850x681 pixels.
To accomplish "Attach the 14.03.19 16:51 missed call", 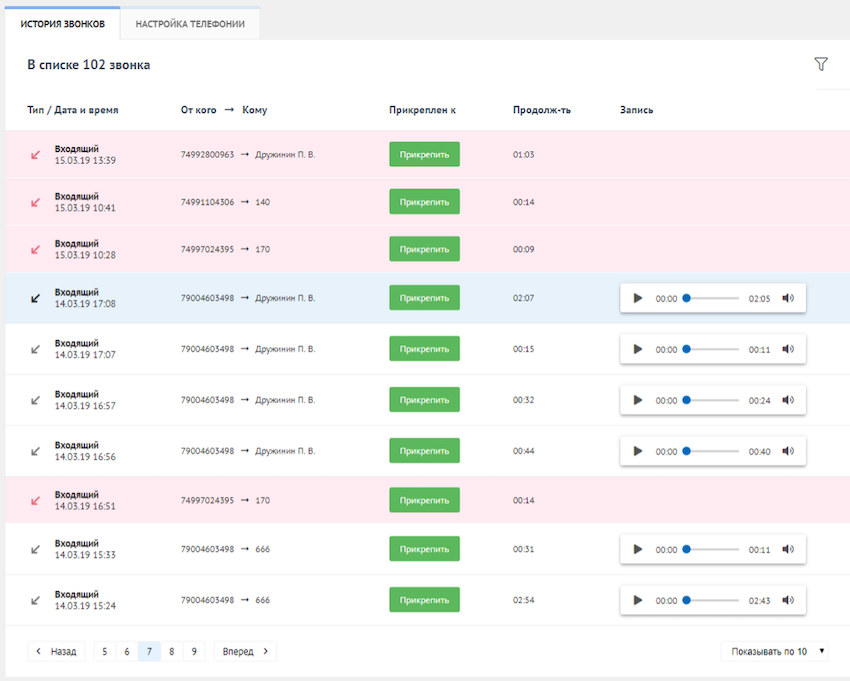I will [424, 500].
